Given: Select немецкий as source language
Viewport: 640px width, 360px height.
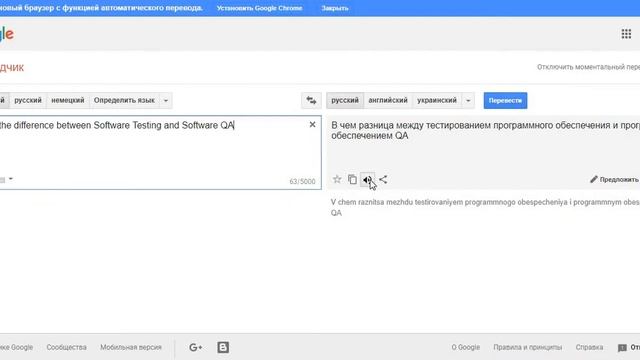Looking at the screenshot, I should tap(68, 100).
